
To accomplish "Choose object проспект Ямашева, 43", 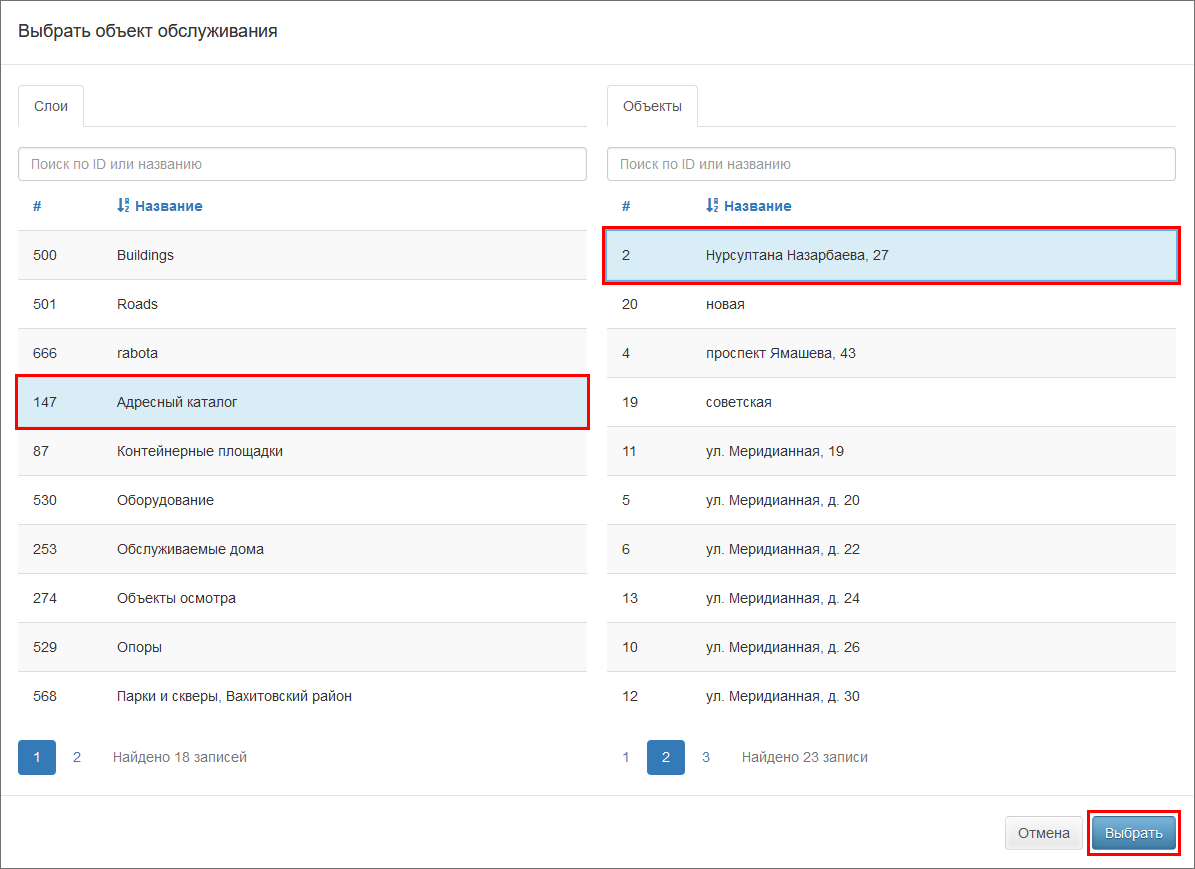I will coord(890,353).
